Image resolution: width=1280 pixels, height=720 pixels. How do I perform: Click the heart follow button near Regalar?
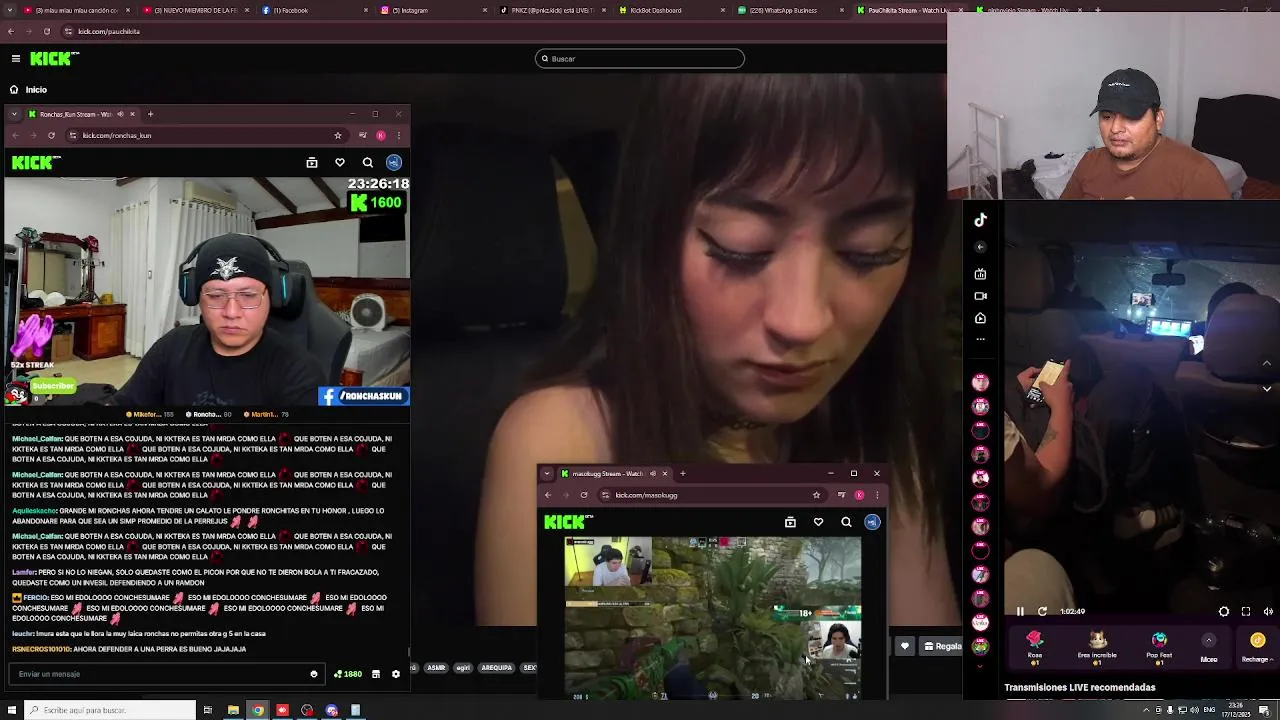tap(905, 647)
